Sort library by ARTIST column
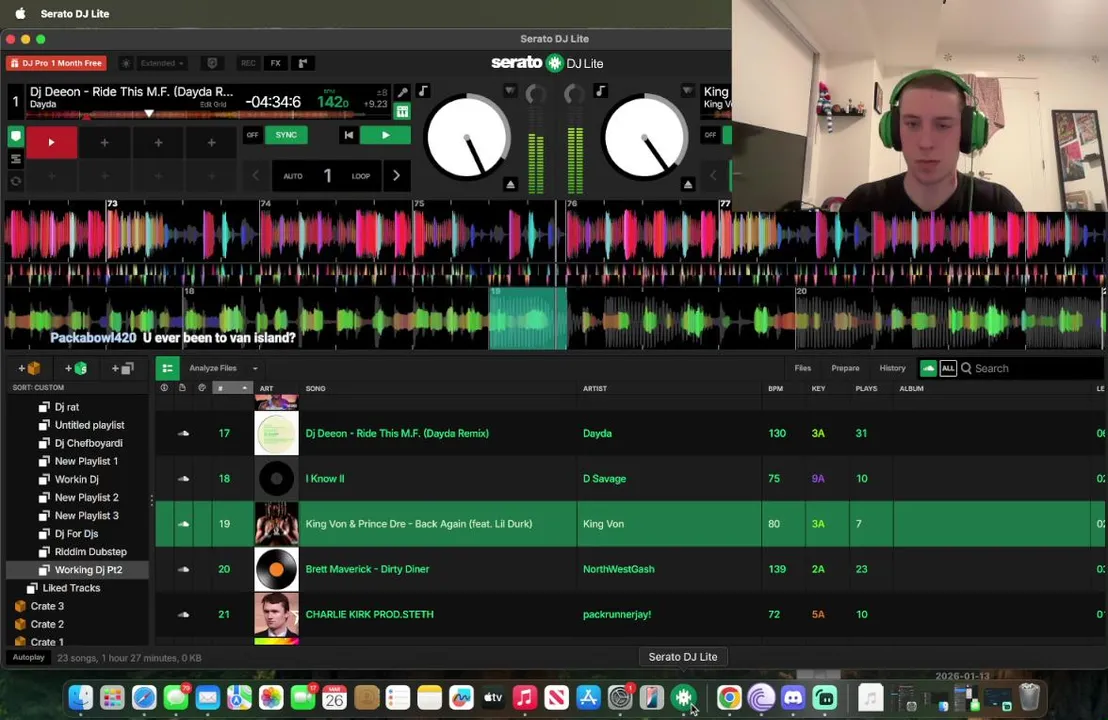Screen dimensions: 1108x720 click(595, 389)
